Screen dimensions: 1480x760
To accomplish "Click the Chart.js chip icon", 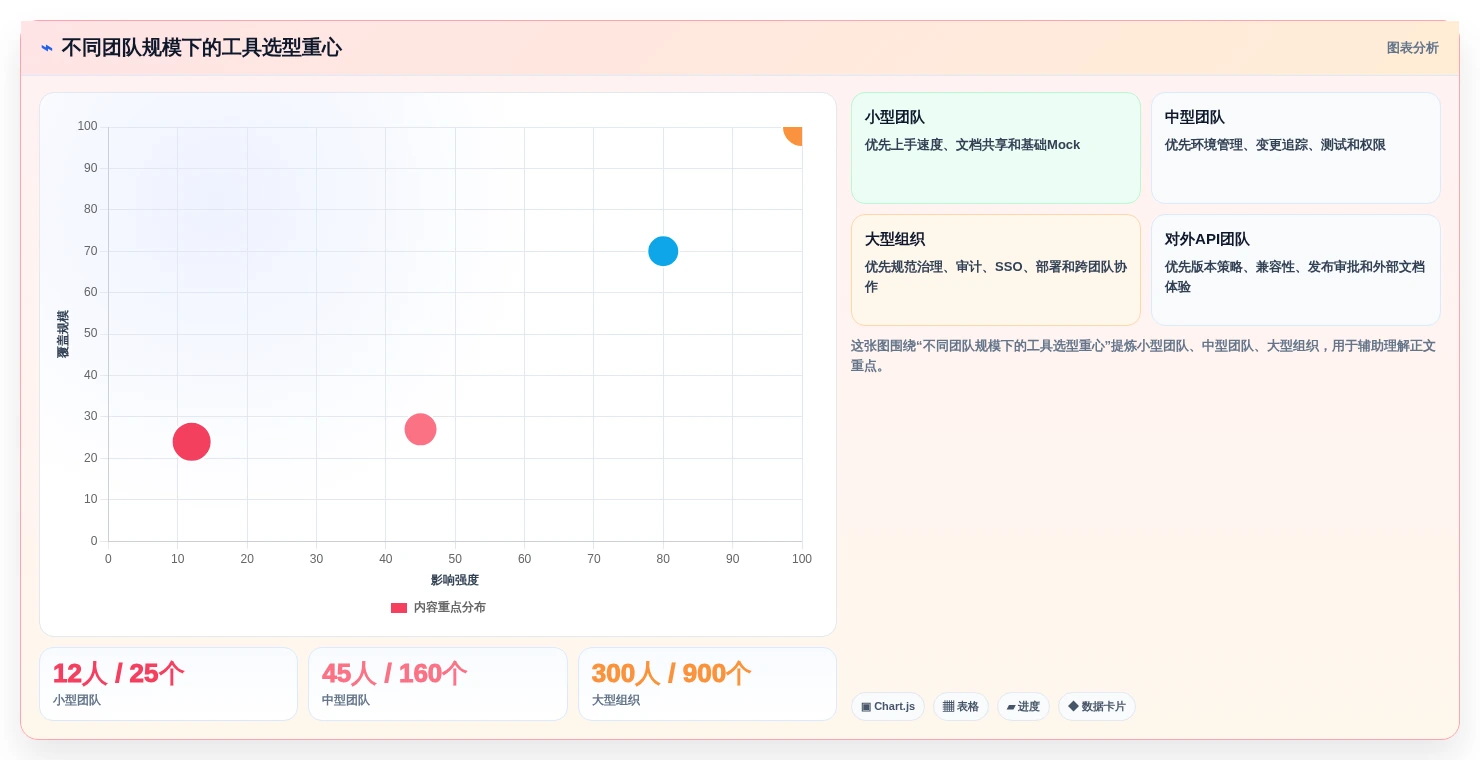I will [x=866, y=706].
